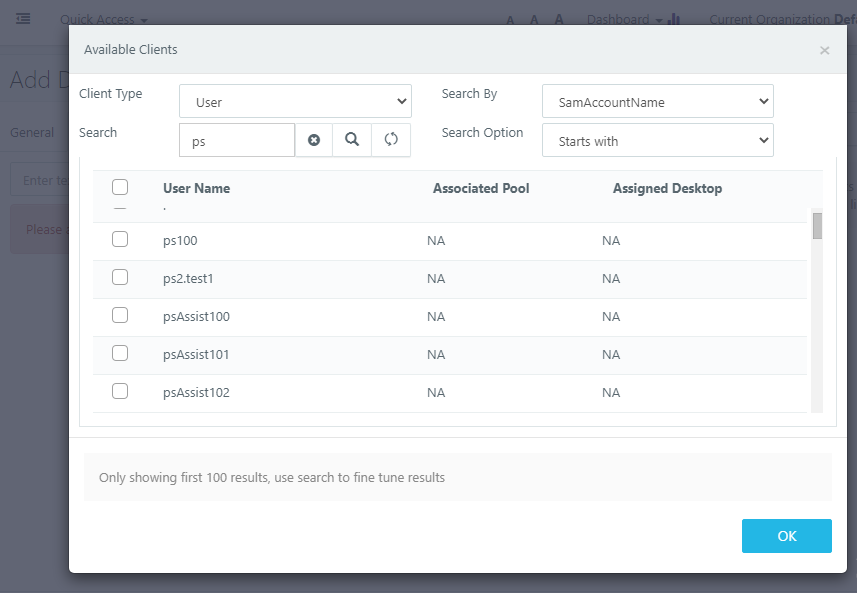The width and height of the screenshot is (857, 593).
Task: Clear the search text with the X icon
Action: pyautogui.click(x=314, y=140)
